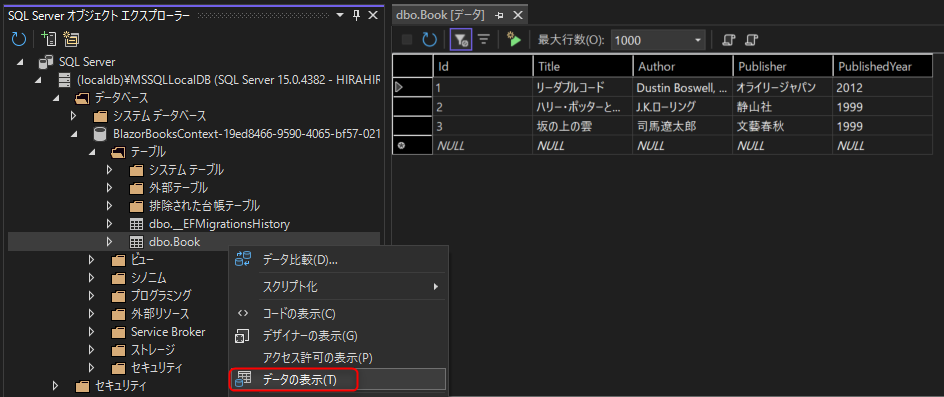This screenshot has width=944, height=397.
Task: Click the sort lines toolbar icon
Action: pyautogui.click(x=483, y=40)
